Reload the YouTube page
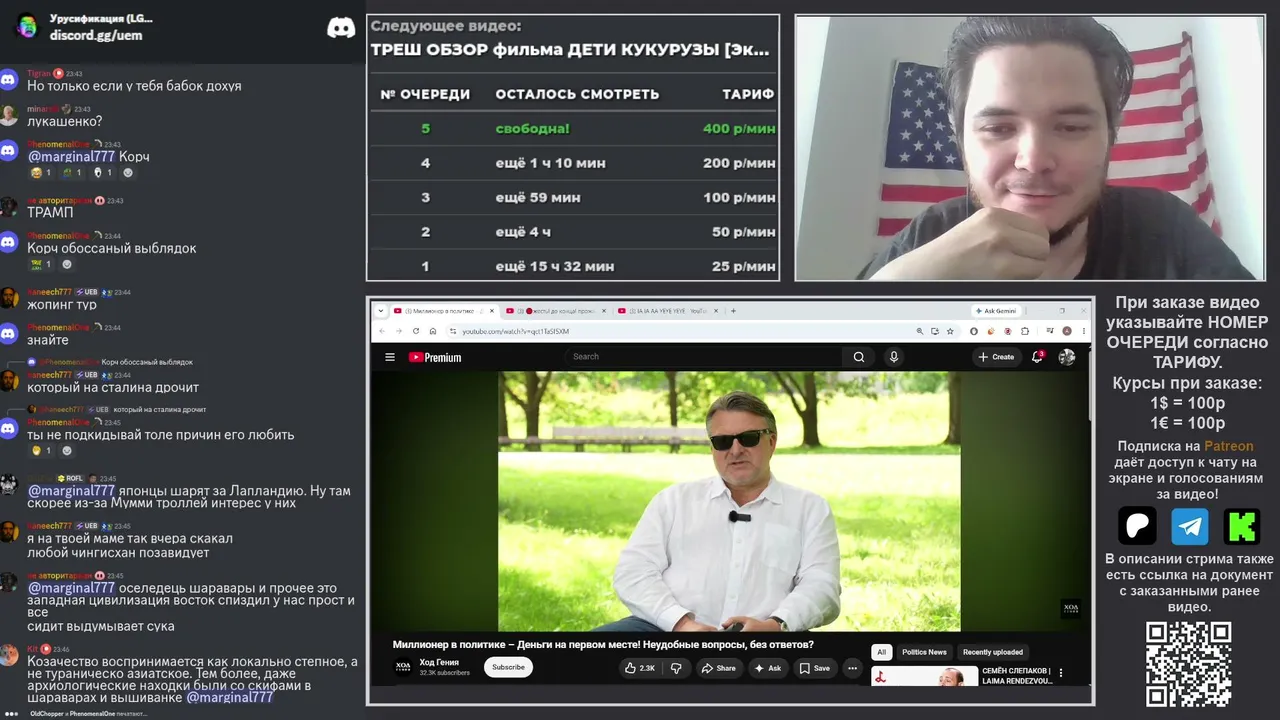The width and height of the screenshot is (1280, 720). pyautogui.click(x=415, y=331)
